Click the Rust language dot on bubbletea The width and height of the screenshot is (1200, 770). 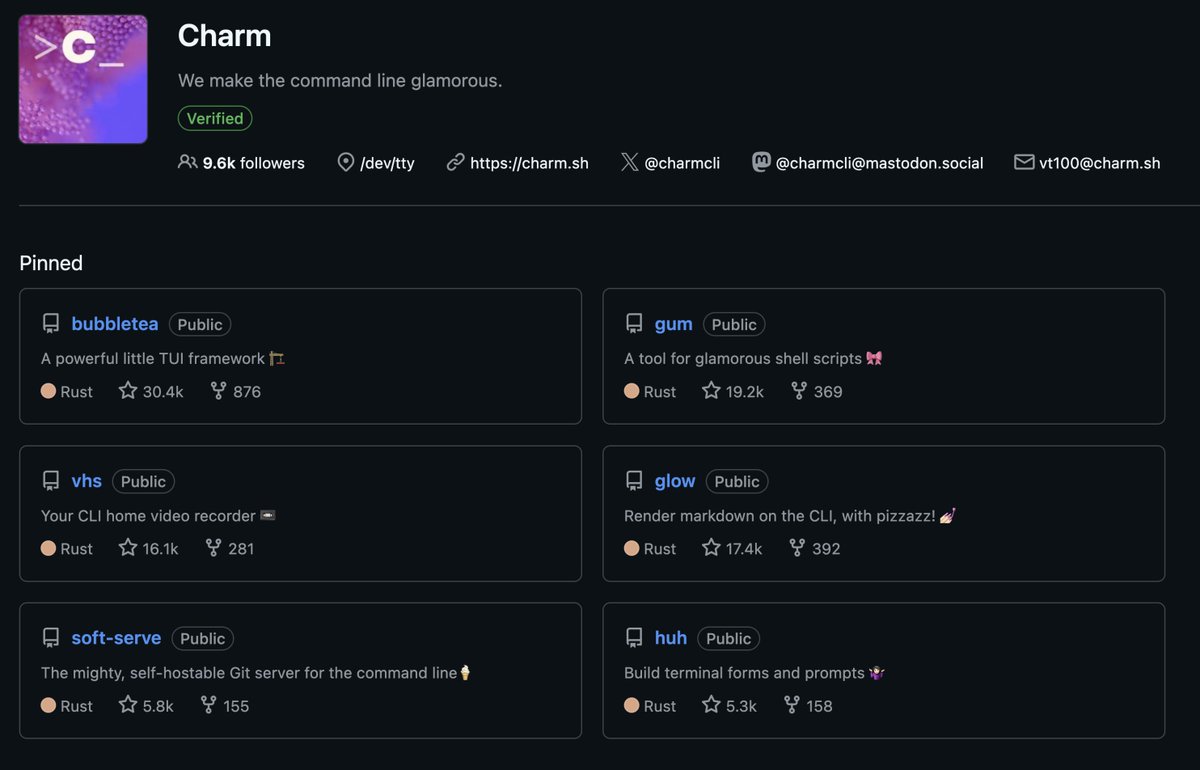[x=48, y=391]
